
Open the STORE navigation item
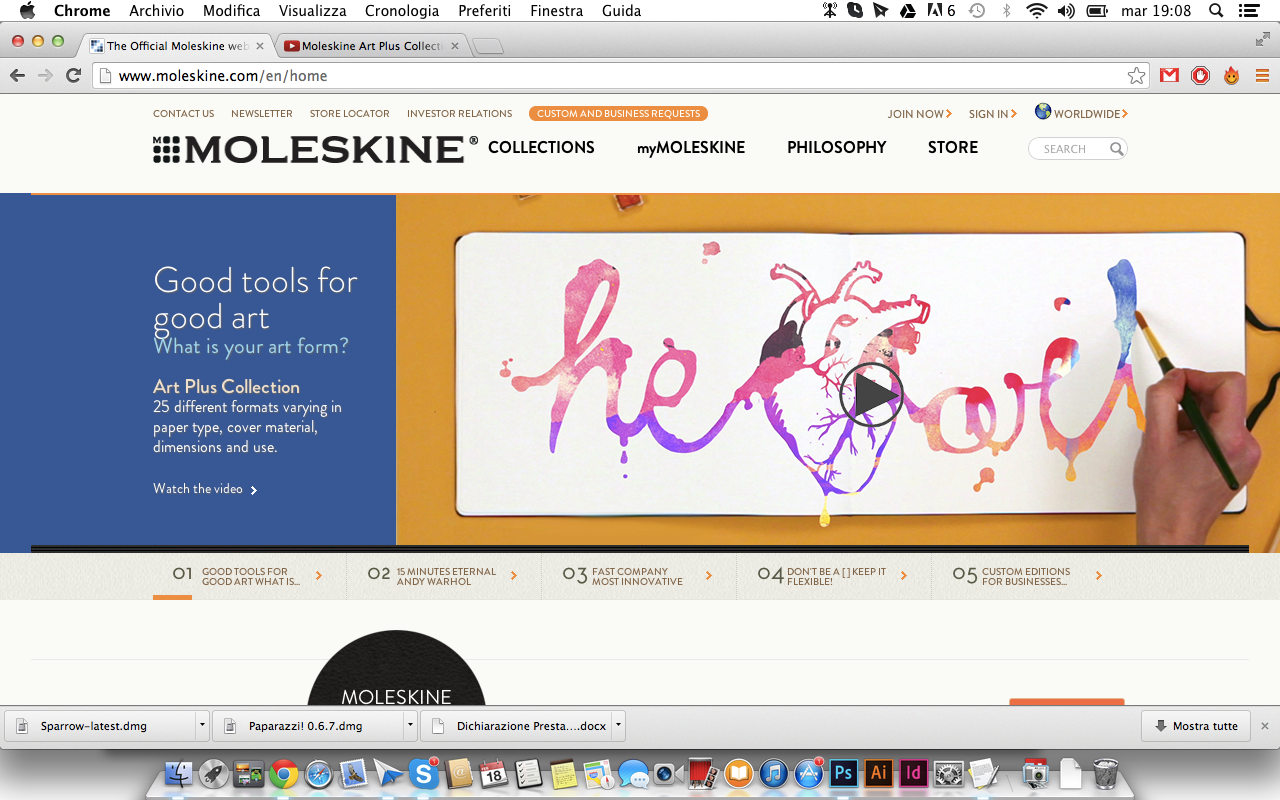pos(953,147)
